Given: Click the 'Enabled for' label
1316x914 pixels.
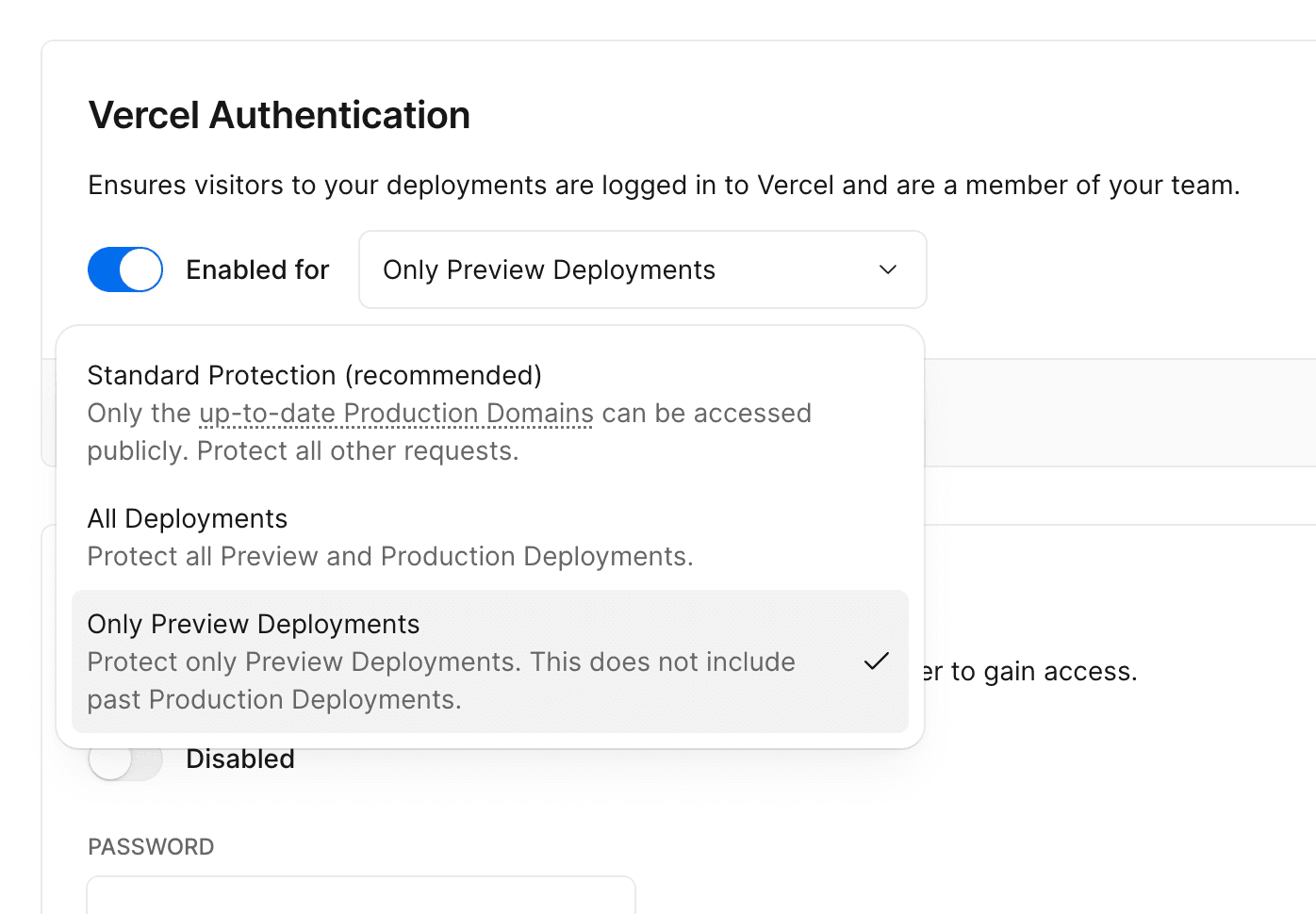Looking at the screenshot, I should [257, 270].
